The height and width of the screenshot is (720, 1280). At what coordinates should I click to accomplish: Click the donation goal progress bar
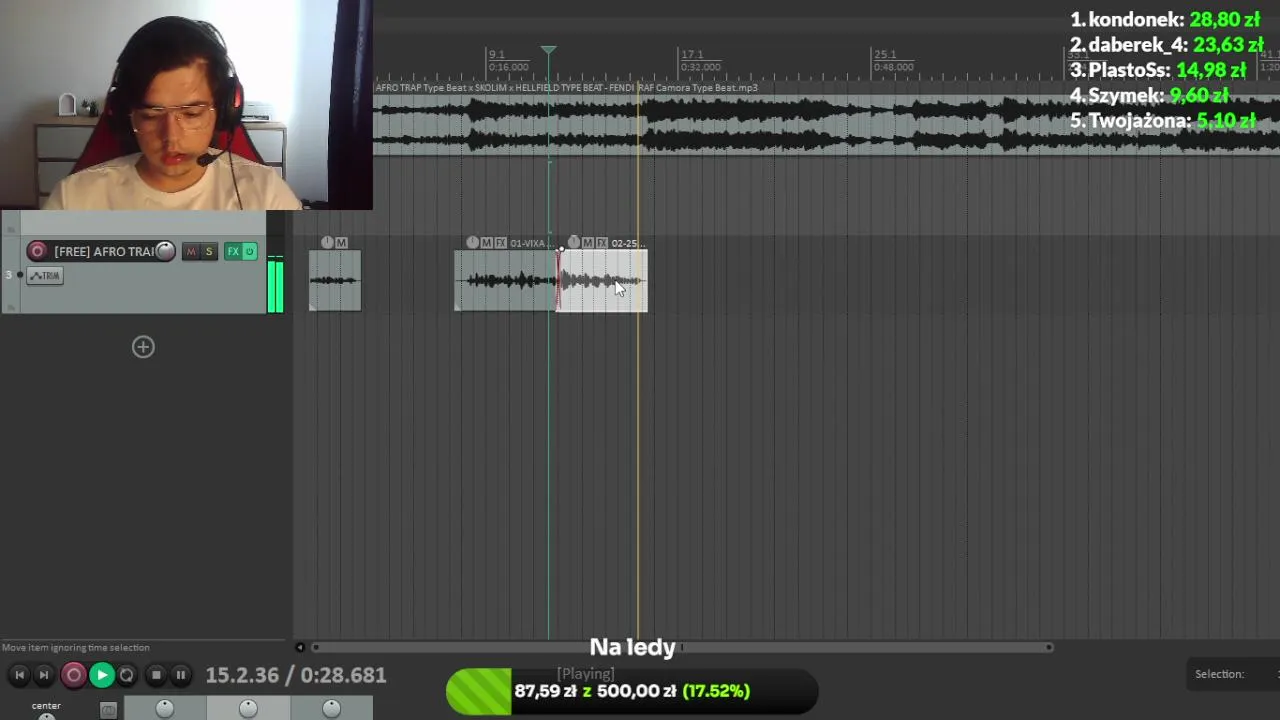point(632,691)
